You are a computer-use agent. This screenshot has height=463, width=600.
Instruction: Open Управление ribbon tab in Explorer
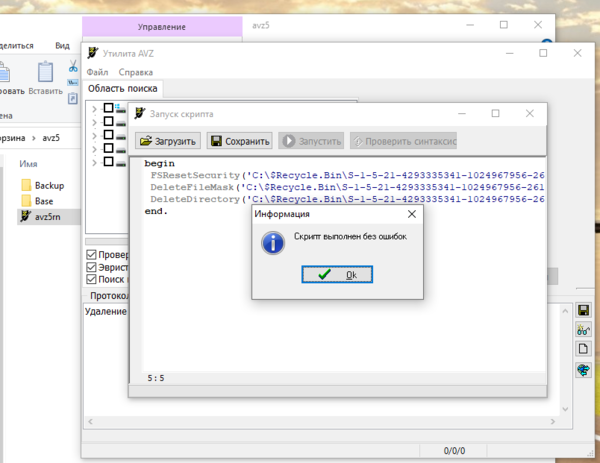click(162, 27)
